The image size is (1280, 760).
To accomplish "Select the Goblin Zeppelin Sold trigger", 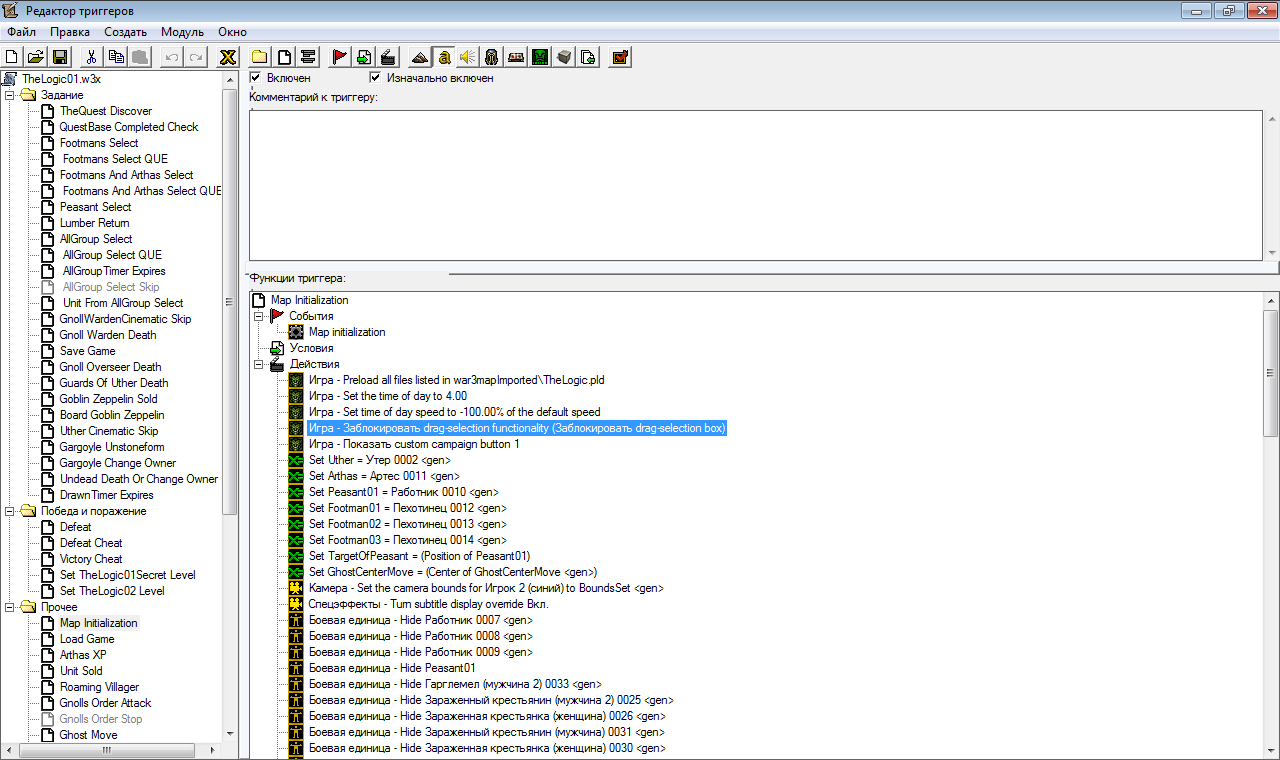I will coord(108,399).
